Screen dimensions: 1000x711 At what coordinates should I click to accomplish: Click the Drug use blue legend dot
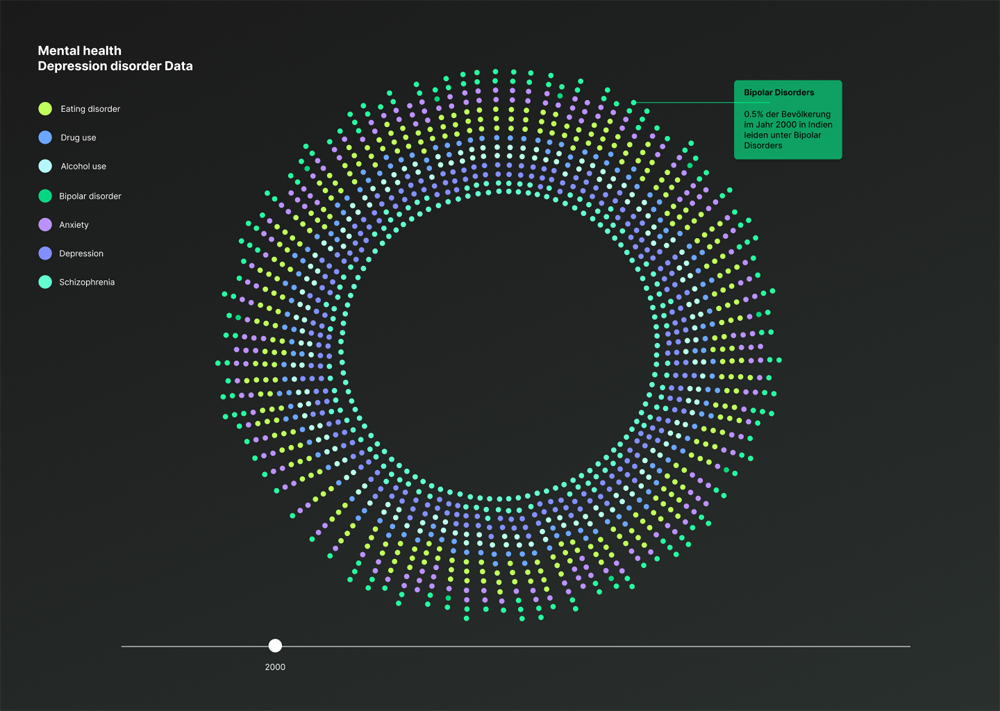click(x=45, y=137)
